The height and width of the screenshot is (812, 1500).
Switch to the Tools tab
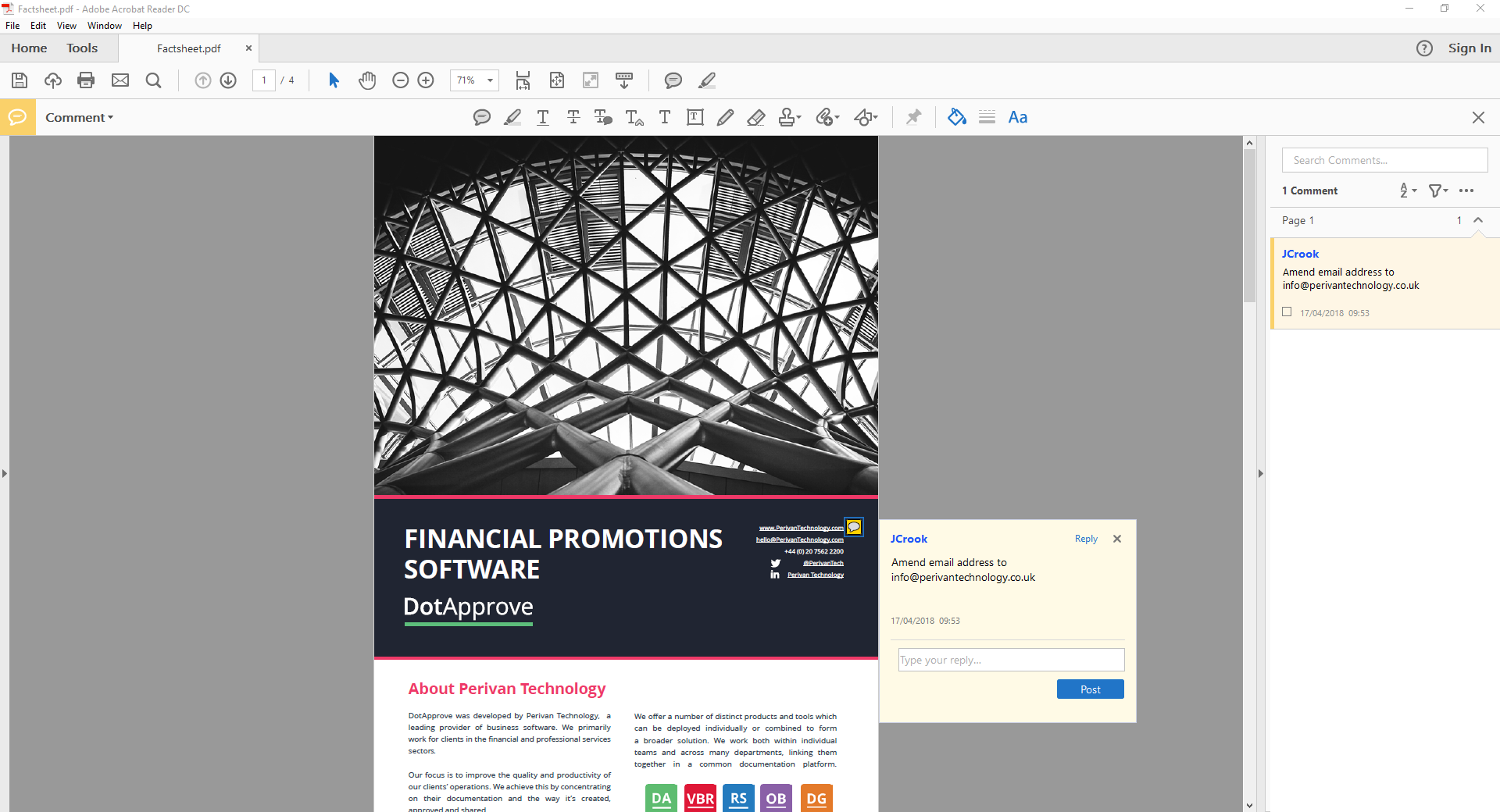coord(82,48)
